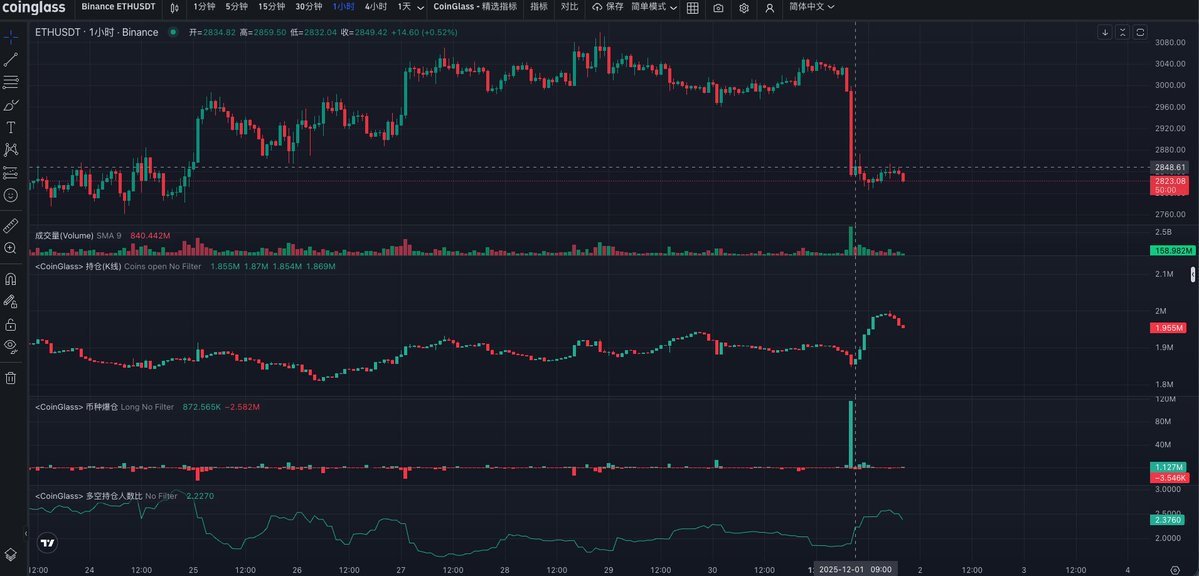Activate the ruler measure tool
Viewport: 1199px width, 576px height.
coord(11,225)
